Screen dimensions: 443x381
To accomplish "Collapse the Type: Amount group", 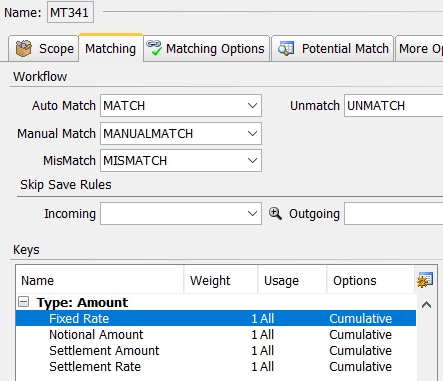I will [x=23, y=302].
